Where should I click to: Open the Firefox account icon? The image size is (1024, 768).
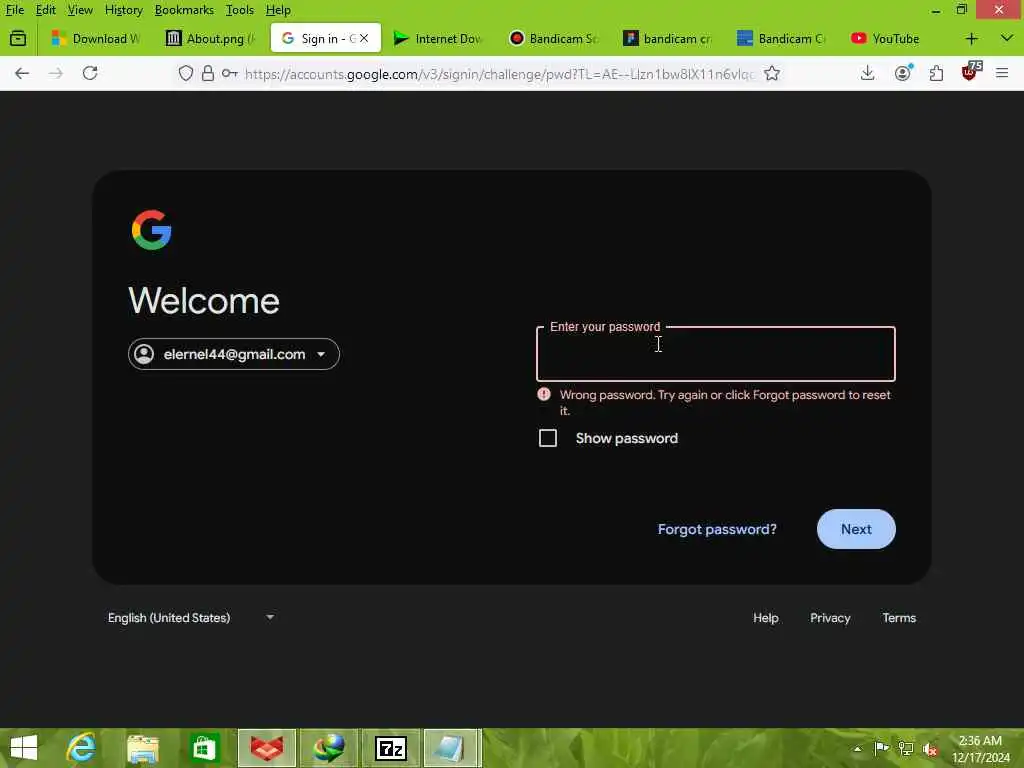click(903, 73)
